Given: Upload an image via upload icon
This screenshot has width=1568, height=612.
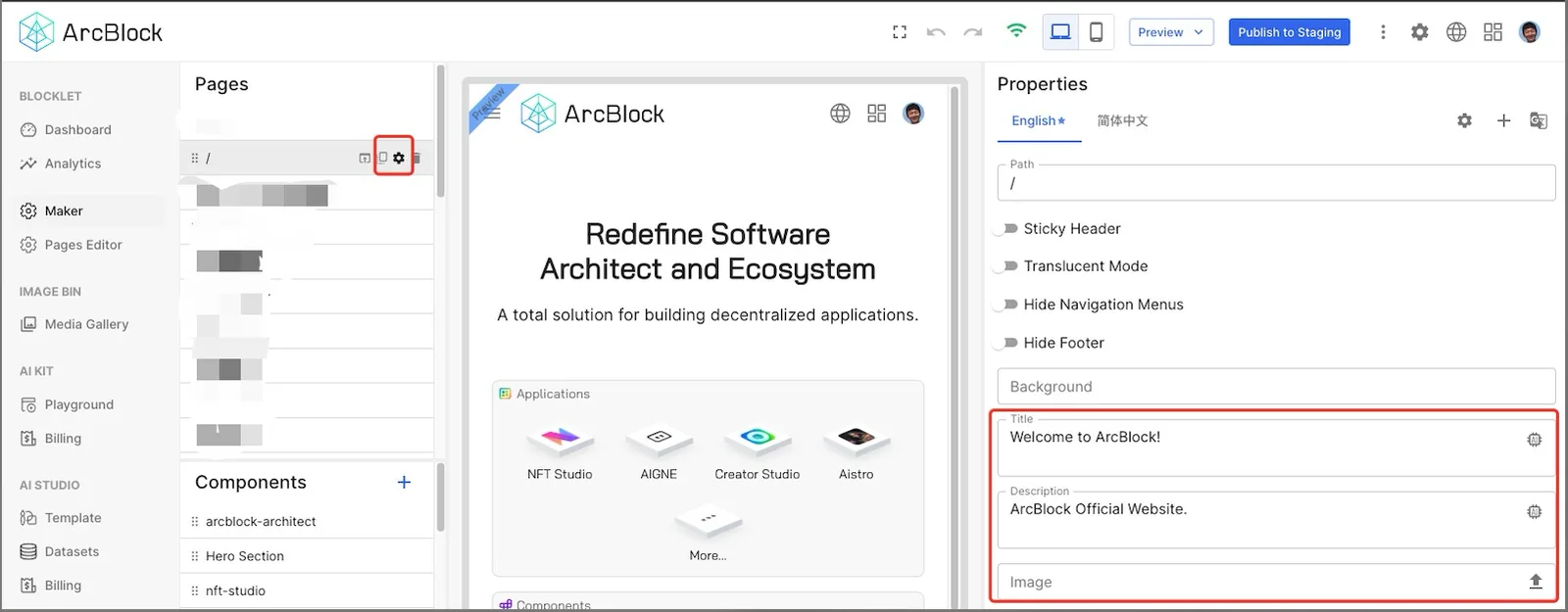Looking at the screenshot, I should [1536, 582].
